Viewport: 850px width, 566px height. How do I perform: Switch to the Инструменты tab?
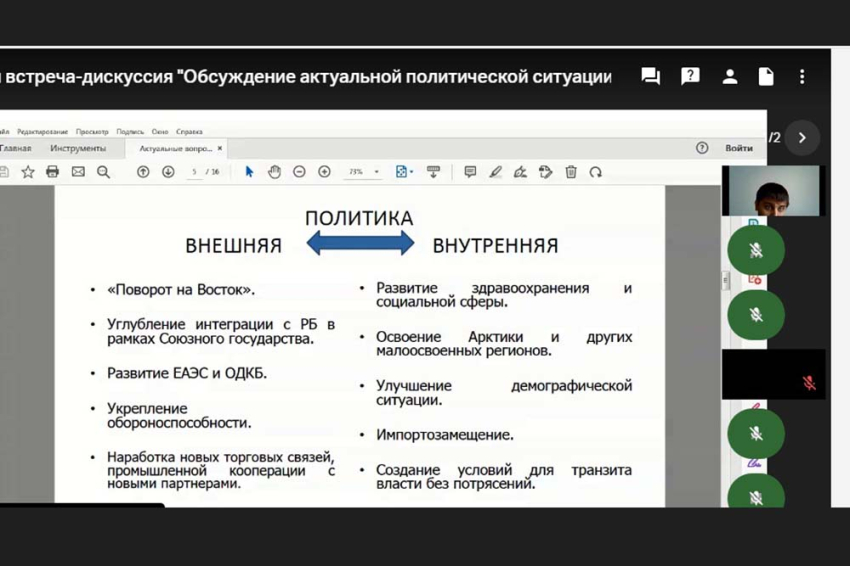coord(78,148)
